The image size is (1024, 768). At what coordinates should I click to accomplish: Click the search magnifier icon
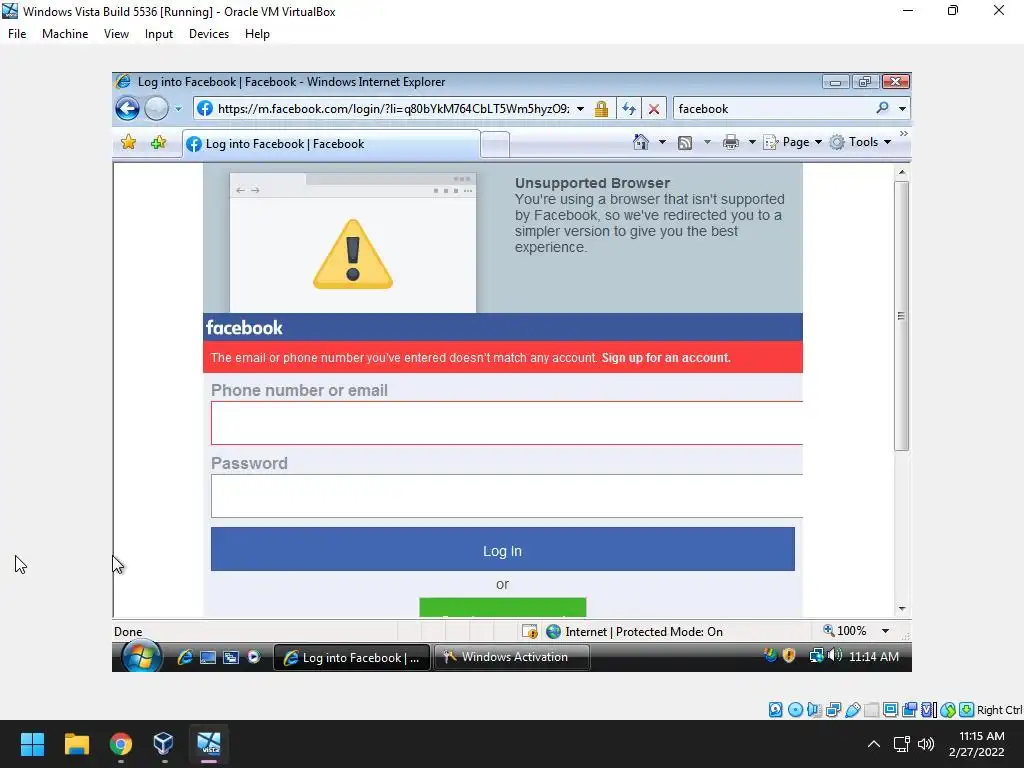(883, 108)
